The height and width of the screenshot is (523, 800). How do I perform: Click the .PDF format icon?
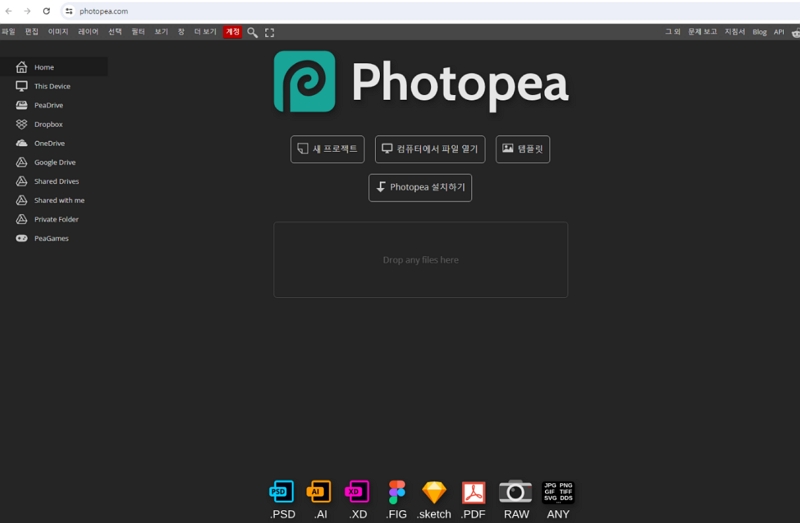(x=473, y=492)
